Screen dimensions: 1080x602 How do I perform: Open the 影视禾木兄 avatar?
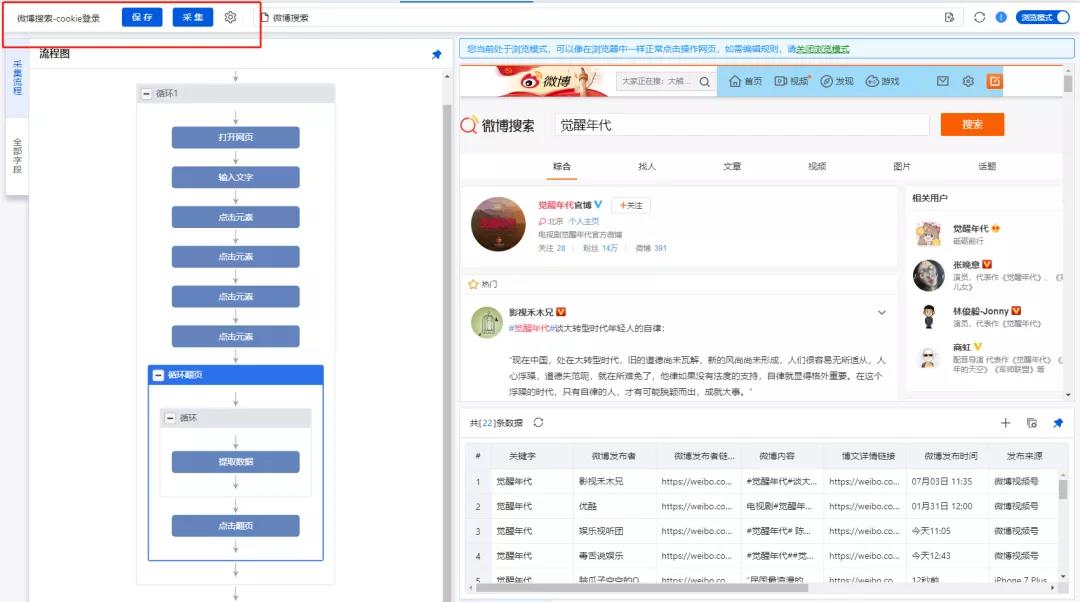click(x=487, y=322)
